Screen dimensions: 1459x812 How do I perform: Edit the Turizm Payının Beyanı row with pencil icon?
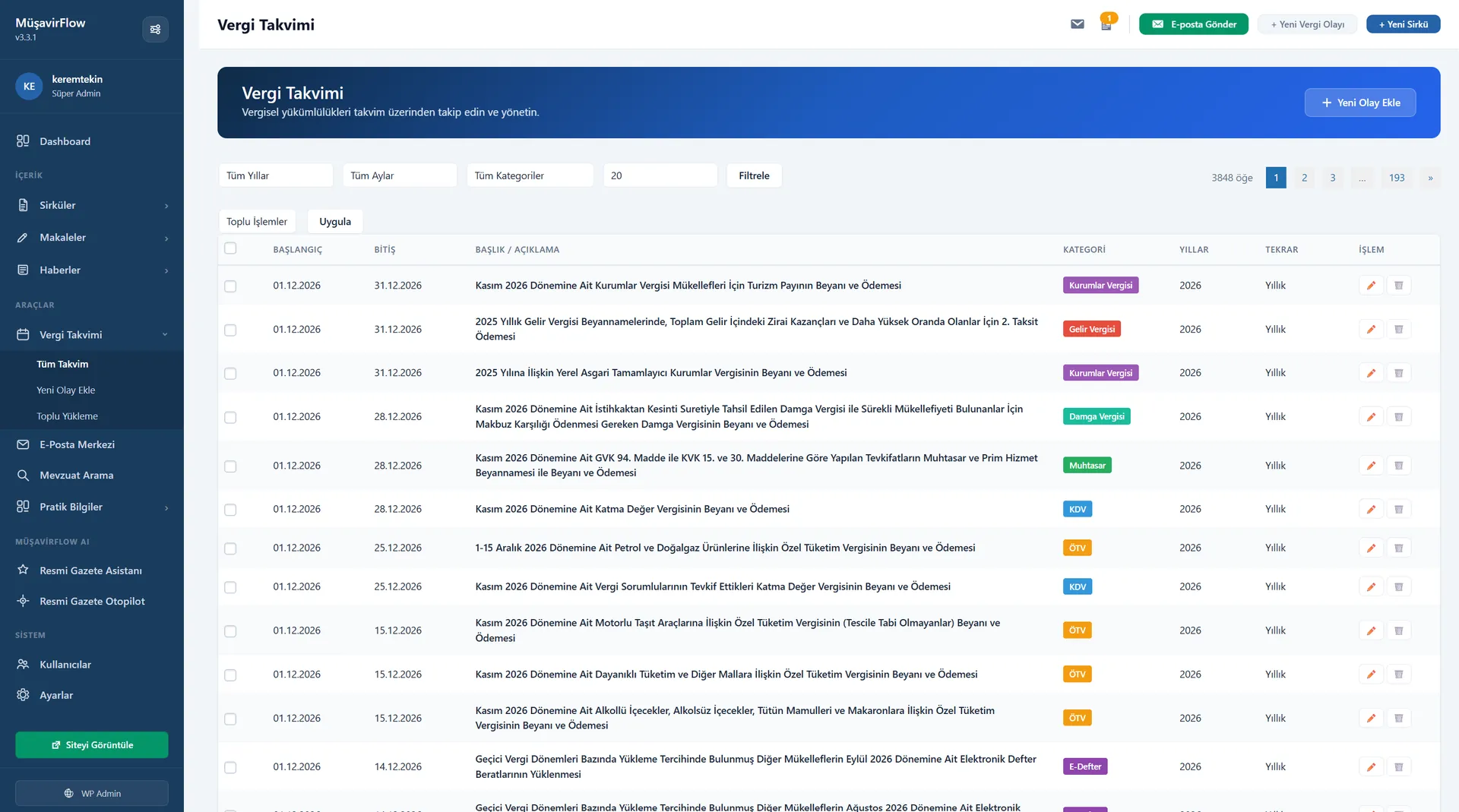(x=1371, y=286)
